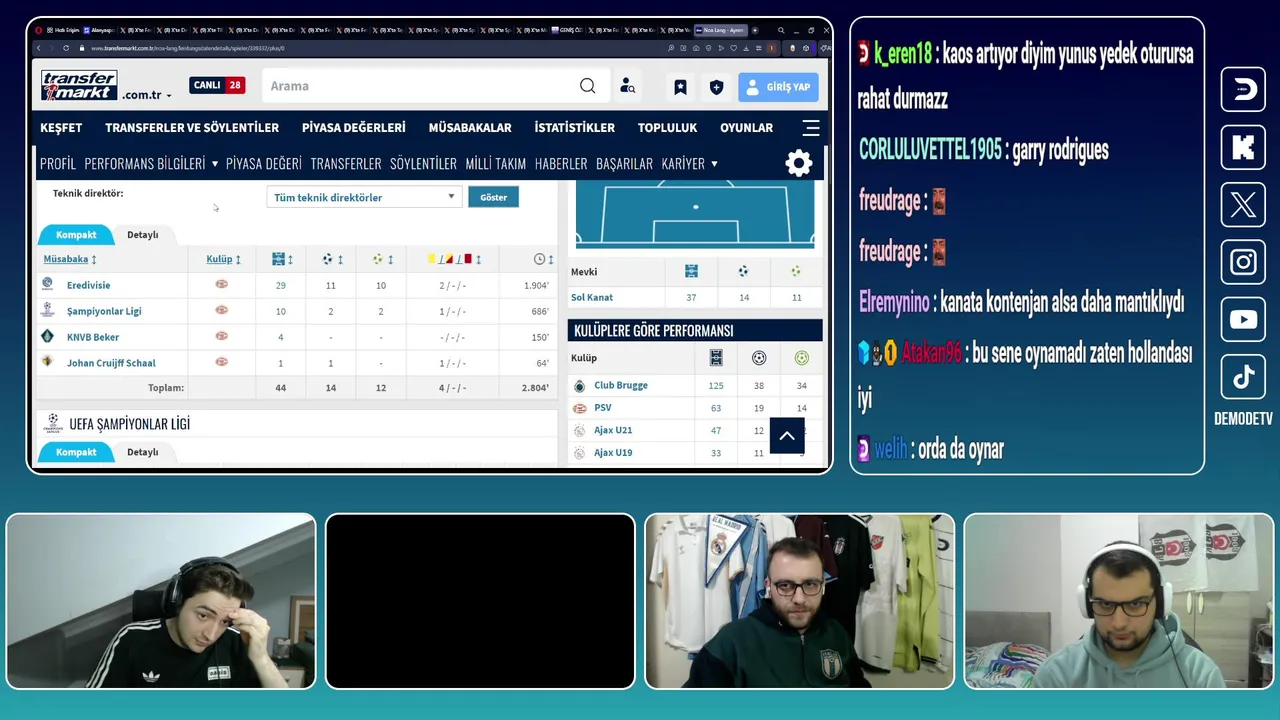Select the Detaylı tab under UEFA Şampiyonlar Ligi
Viewport: 1280px width, 720px height.
tap(142, 453)
